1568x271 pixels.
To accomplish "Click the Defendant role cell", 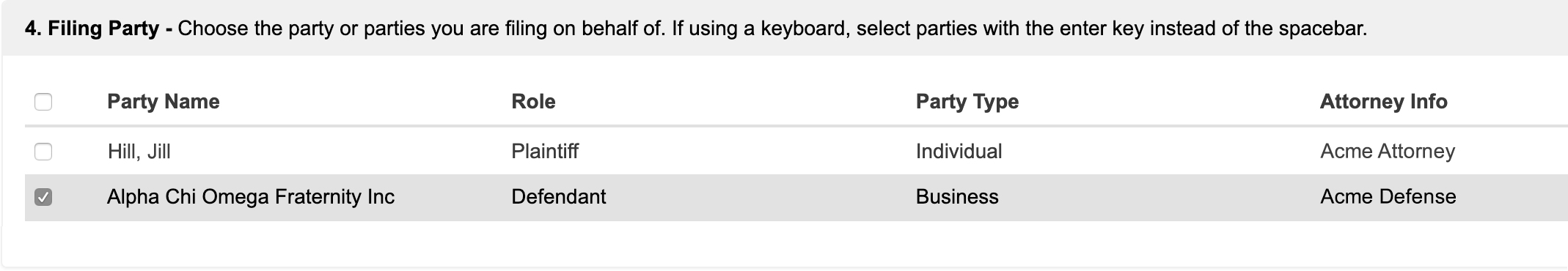I will (559, 196).
